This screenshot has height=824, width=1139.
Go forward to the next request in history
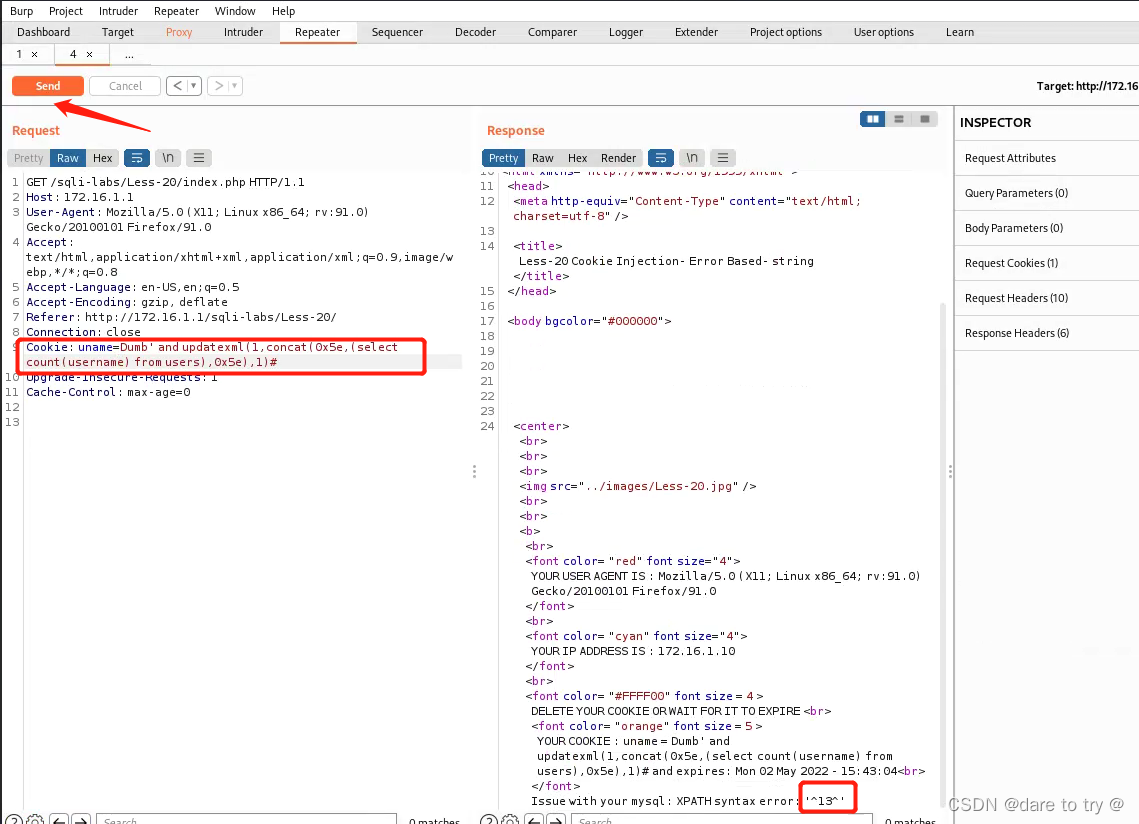coord(219,86)
